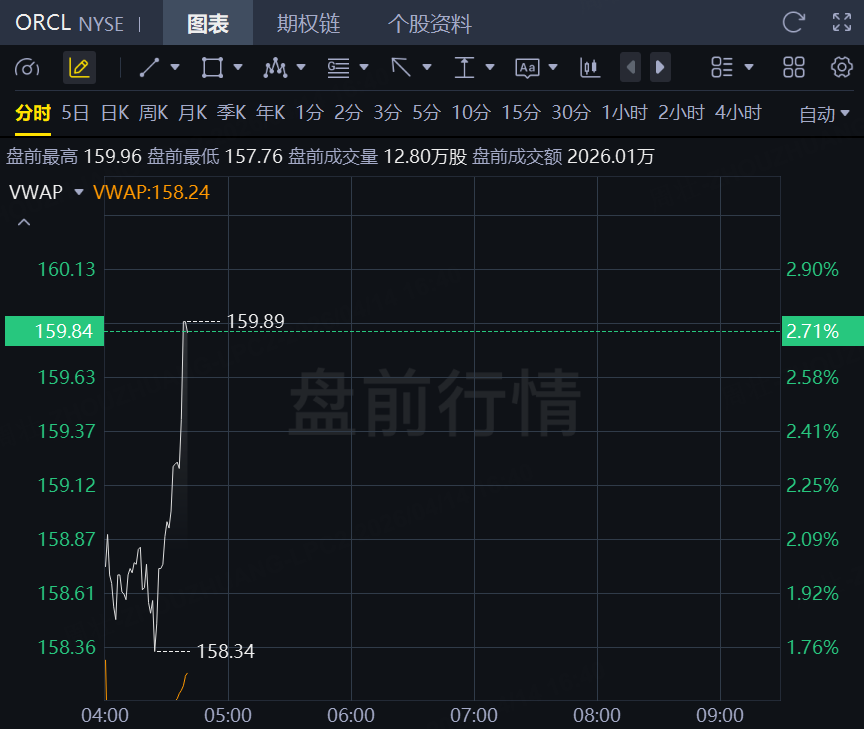The width and height of the screenshot is (864, 729).
Task: Open the line tool dropdown arrow
Action: (175, 67)
